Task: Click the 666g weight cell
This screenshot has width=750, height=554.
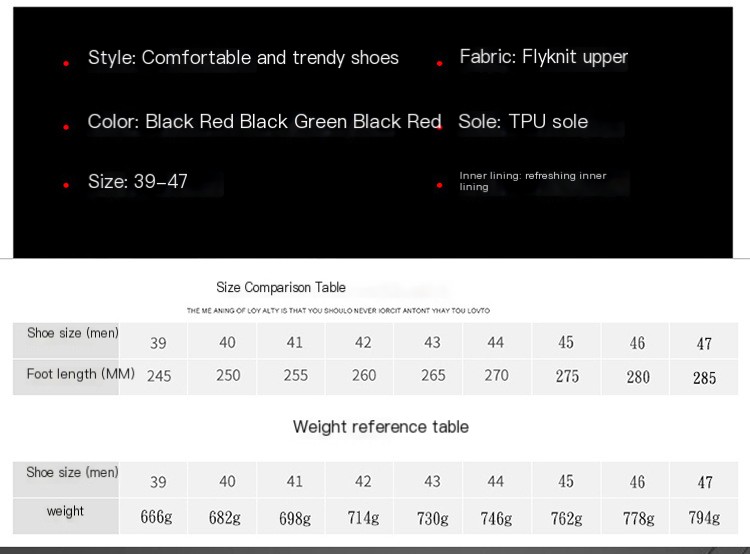Action: coord(156,517)
